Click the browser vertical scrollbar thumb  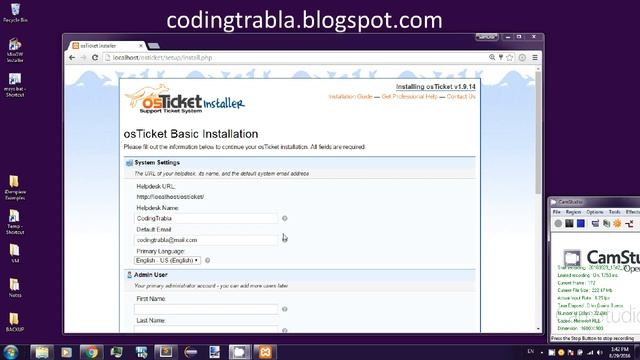[538, 133]
